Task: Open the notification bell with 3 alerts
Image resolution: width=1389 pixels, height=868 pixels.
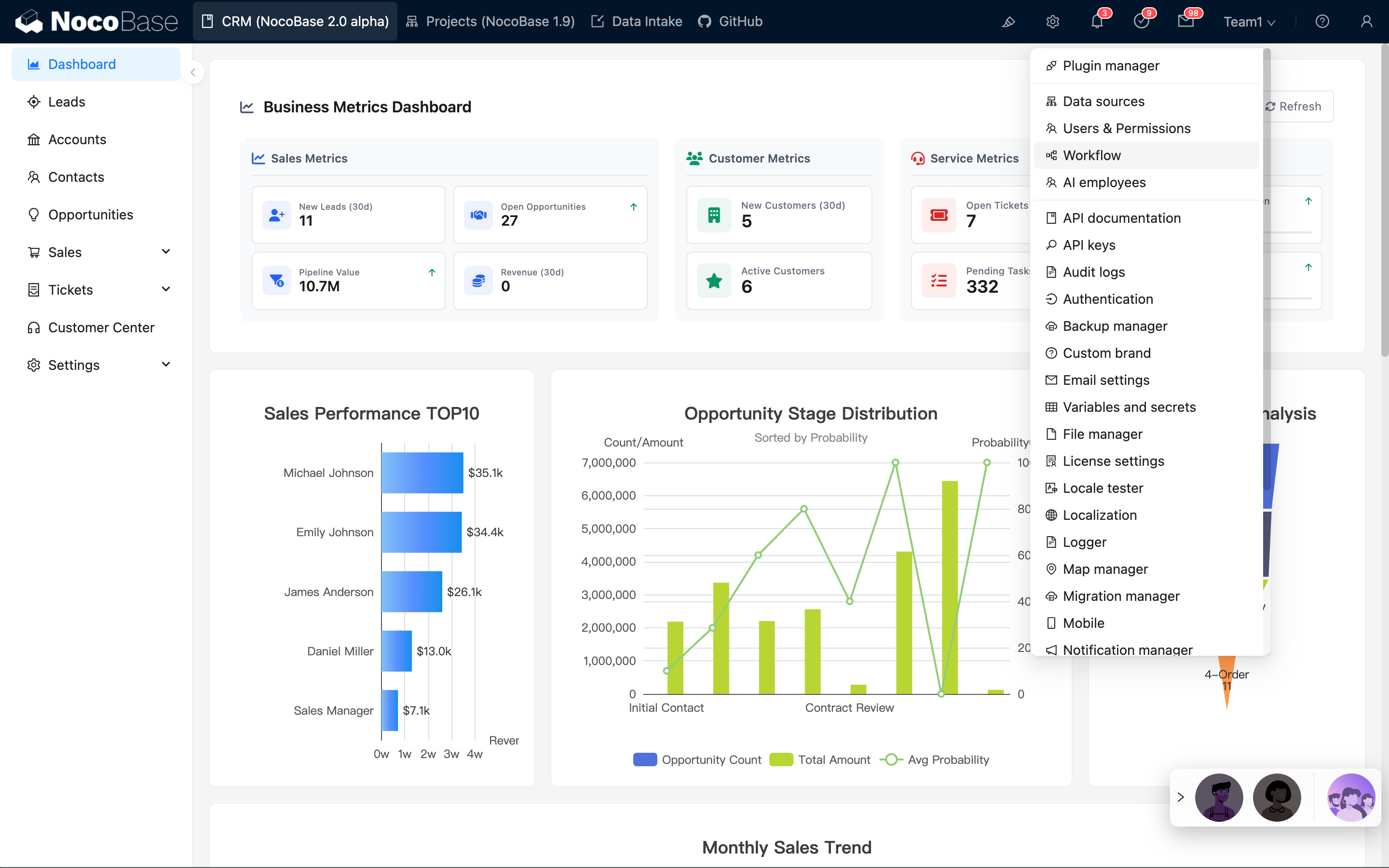Action: 1097,21
